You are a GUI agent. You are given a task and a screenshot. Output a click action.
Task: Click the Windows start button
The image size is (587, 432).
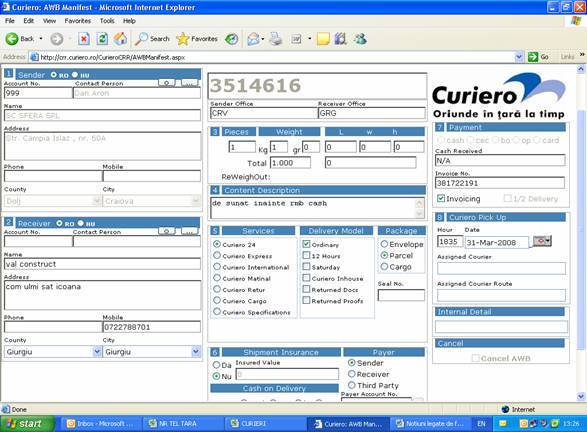(x=27, y=423)
